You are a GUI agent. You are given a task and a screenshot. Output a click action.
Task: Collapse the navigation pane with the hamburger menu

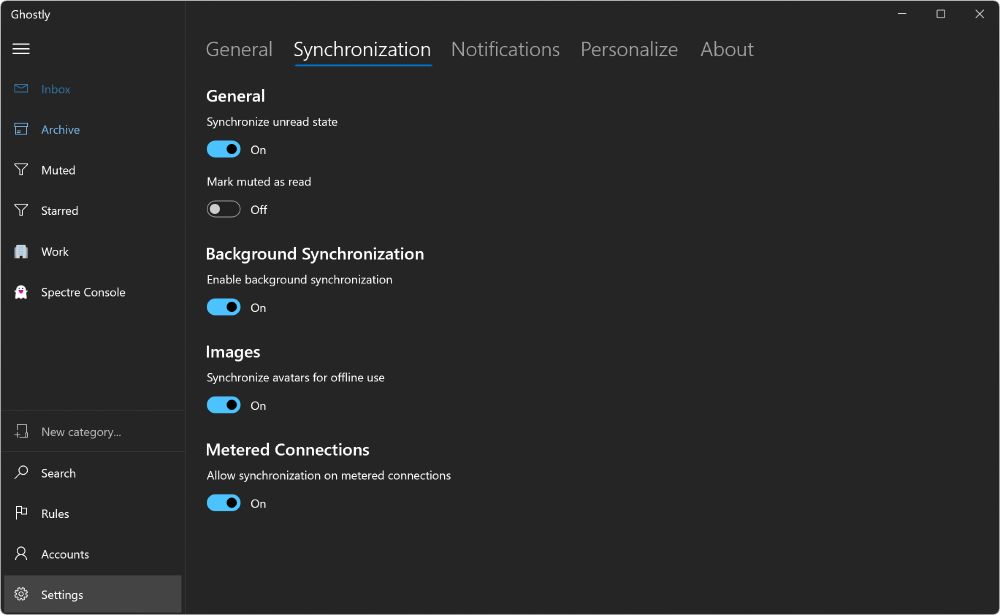(x=21, y=48)
